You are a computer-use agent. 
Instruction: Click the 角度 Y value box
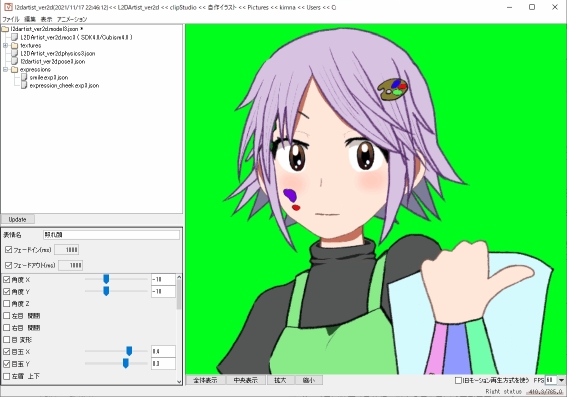pyautogui.click(x=163, y=291)
